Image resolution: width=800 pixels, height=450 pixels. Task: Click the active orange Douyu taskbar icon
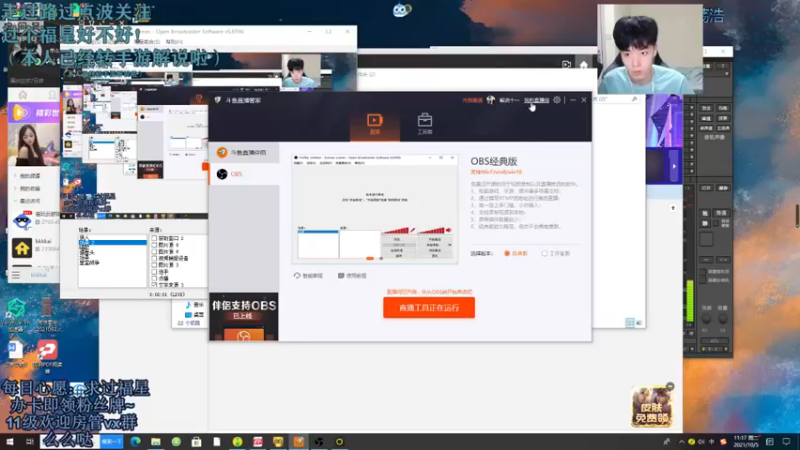pos(298,442)
